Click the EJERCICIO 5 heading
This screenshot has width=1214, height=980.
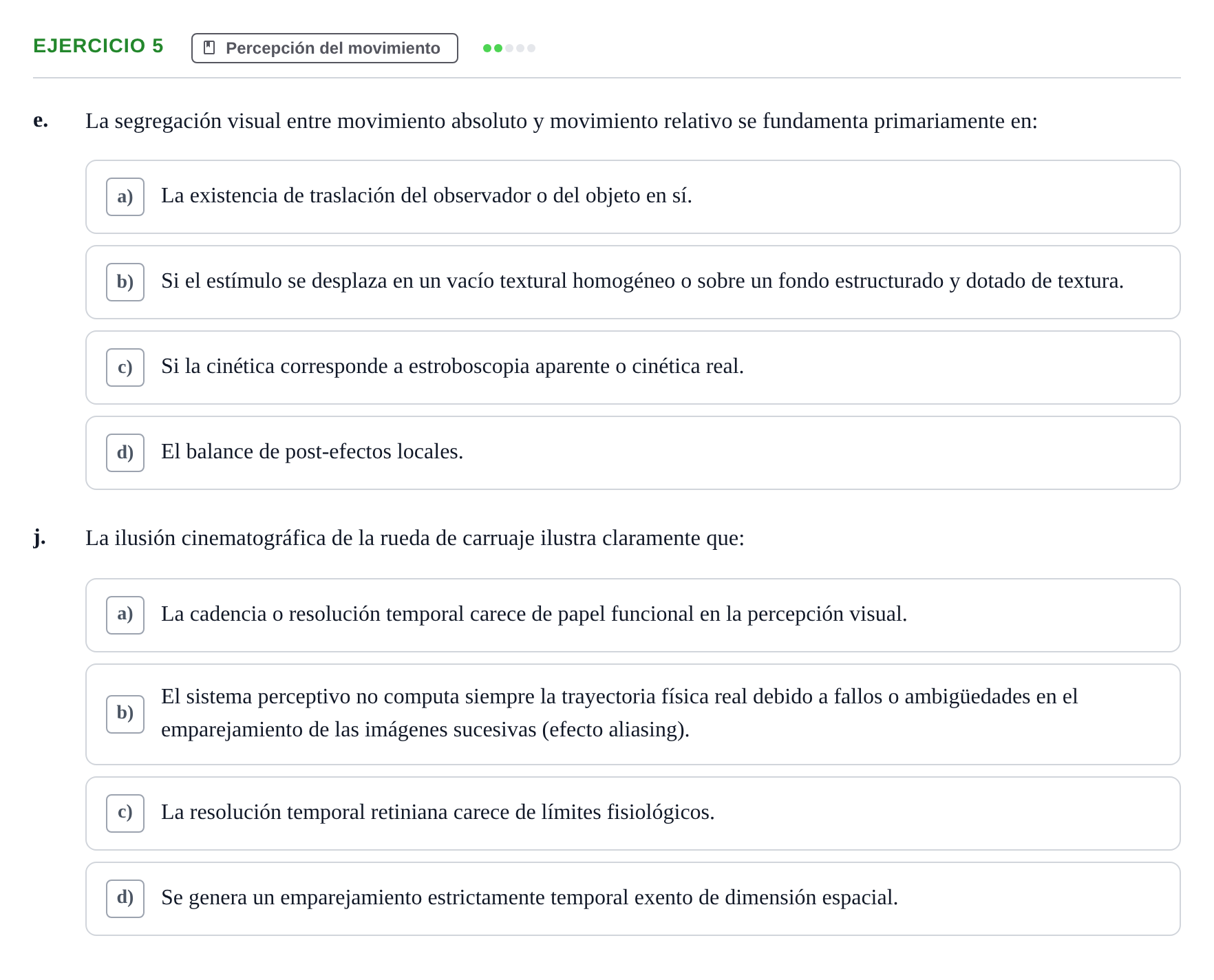(98, 46)
